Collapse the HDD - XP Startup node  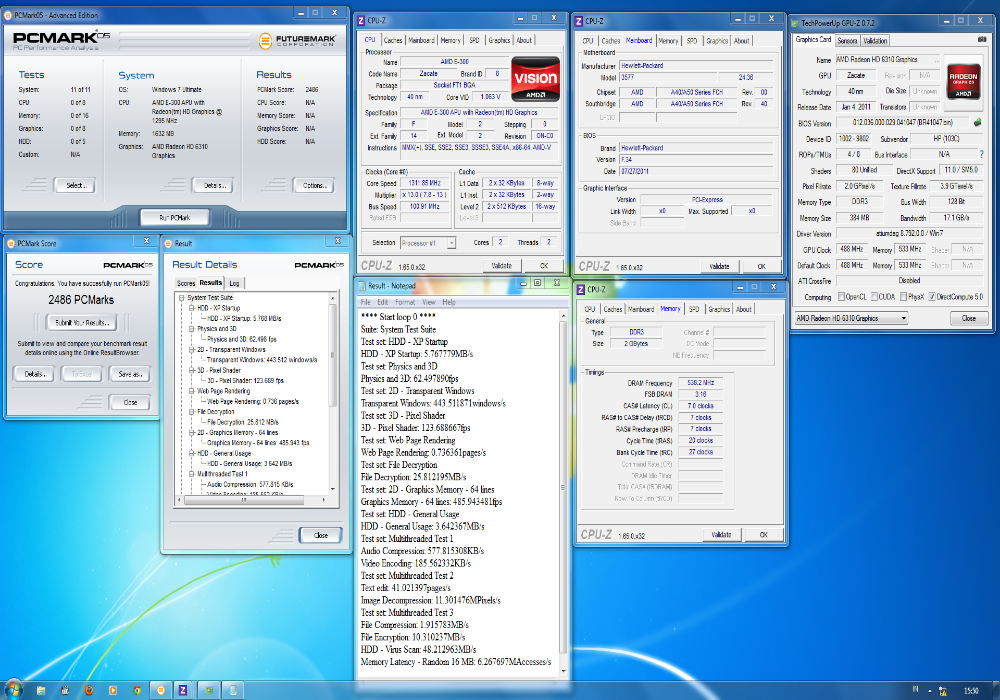point(191,308)
